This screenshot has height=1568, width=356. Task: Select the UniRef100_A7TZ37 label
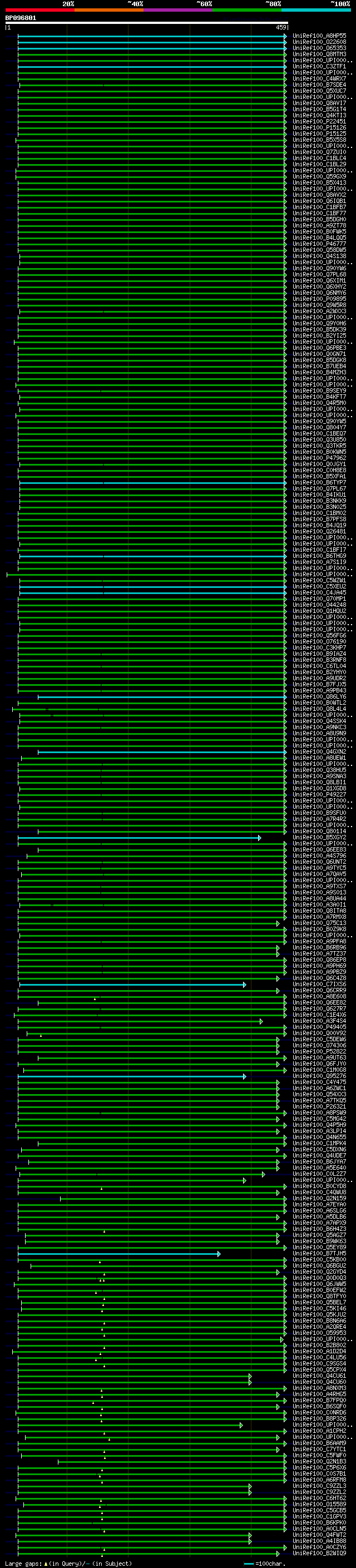pyautogui.click(x=319, y=954)
